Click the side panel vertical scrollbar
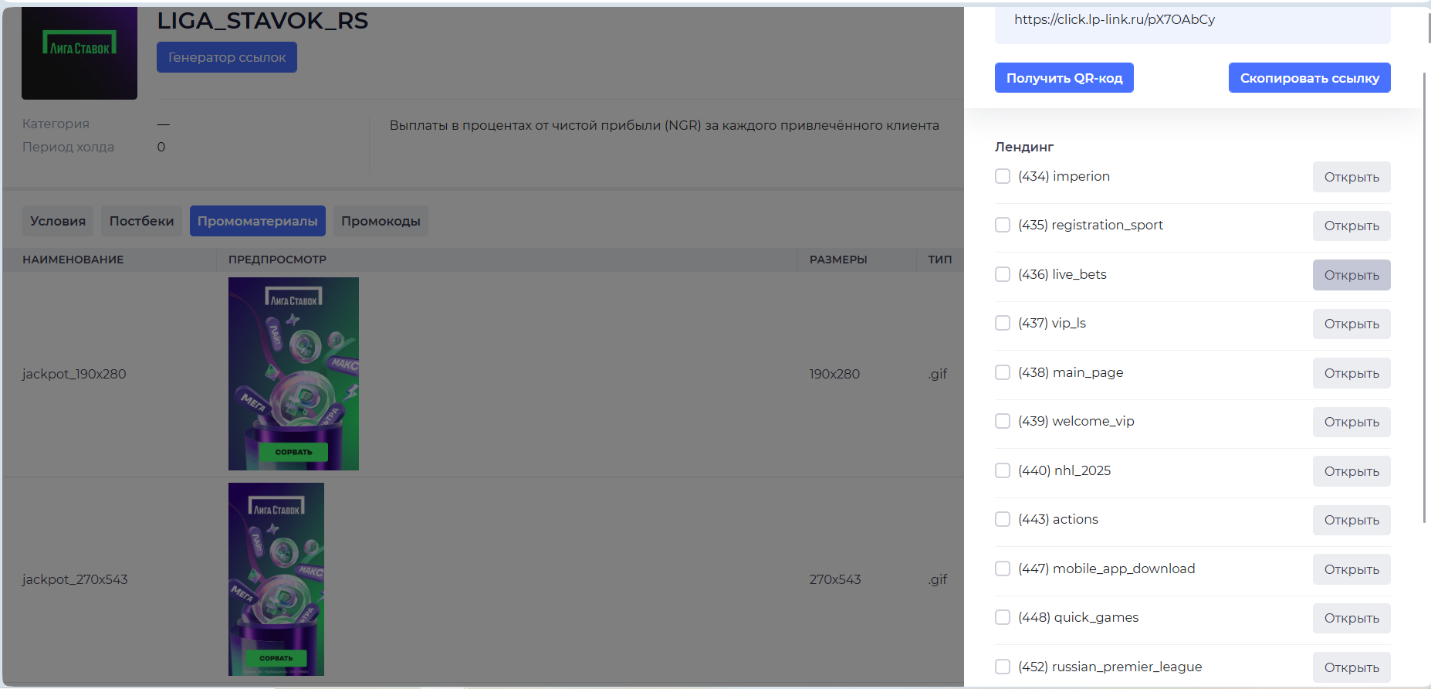Screen dimensions: 1431x689 1424,300
